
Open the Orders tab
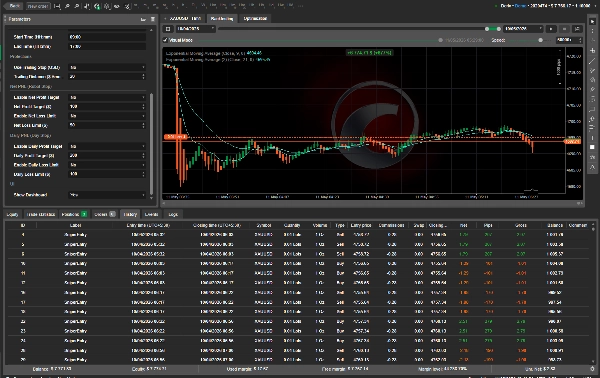[104, 214]
